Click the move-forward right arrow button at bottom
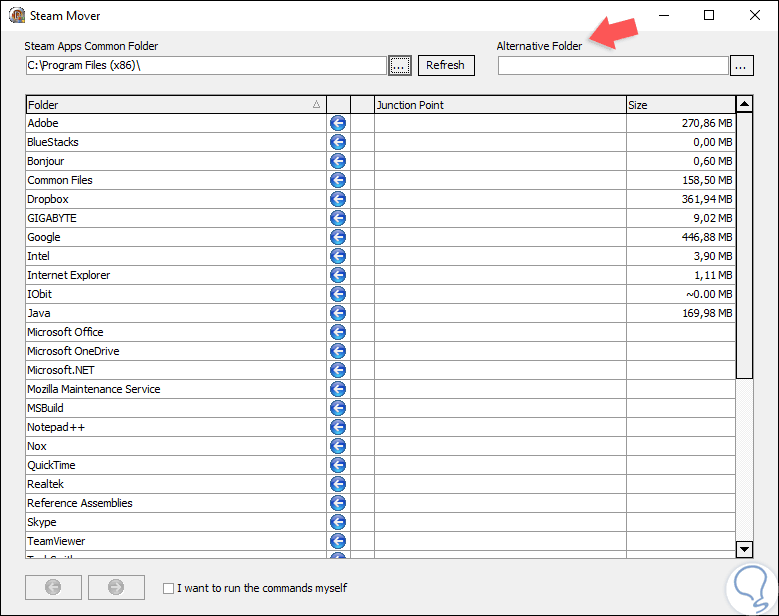The width and height of the screenshot is (779, 616). tap(116, 587)
